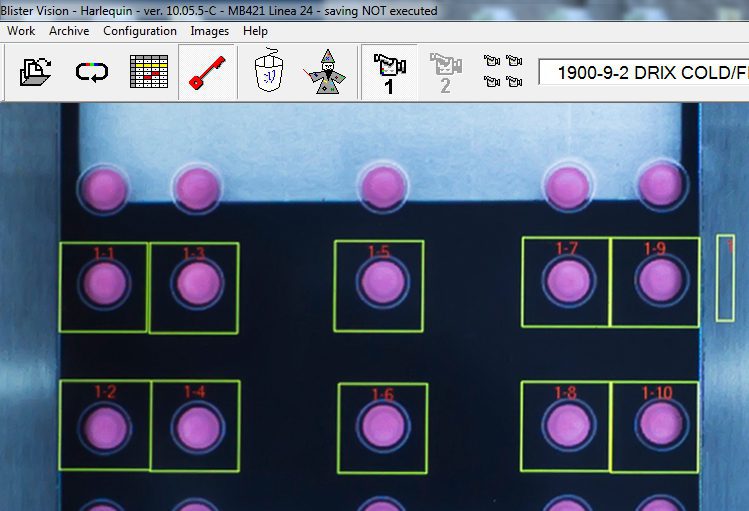749x511 pixels.
Task: Open the Help menu
Action: (255, 31)
